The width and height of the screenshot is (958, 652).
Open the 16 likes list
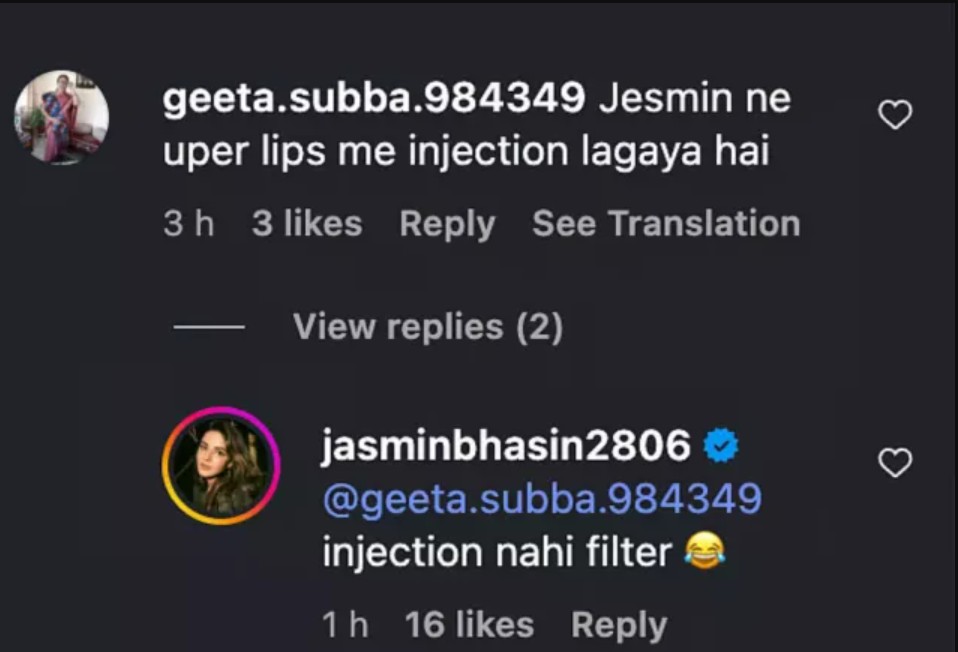tap(469, 625)
